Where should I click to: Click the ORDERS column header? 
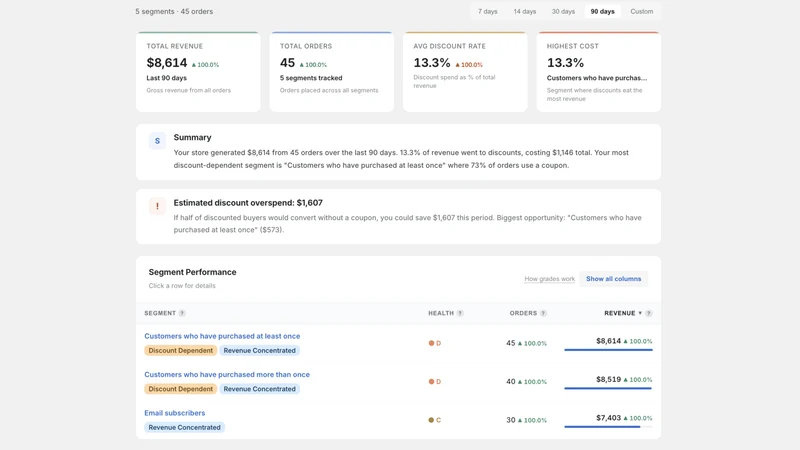point(523,313)
